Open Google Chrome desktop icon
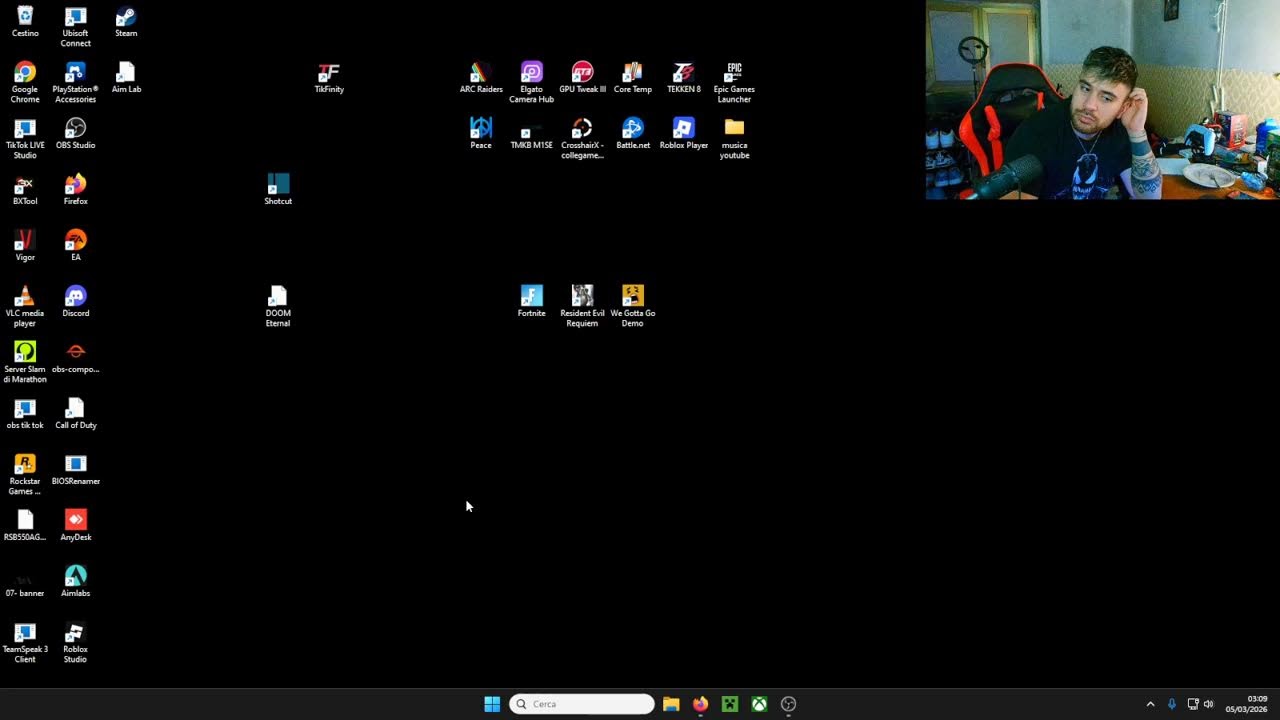 tap(25, 82)
